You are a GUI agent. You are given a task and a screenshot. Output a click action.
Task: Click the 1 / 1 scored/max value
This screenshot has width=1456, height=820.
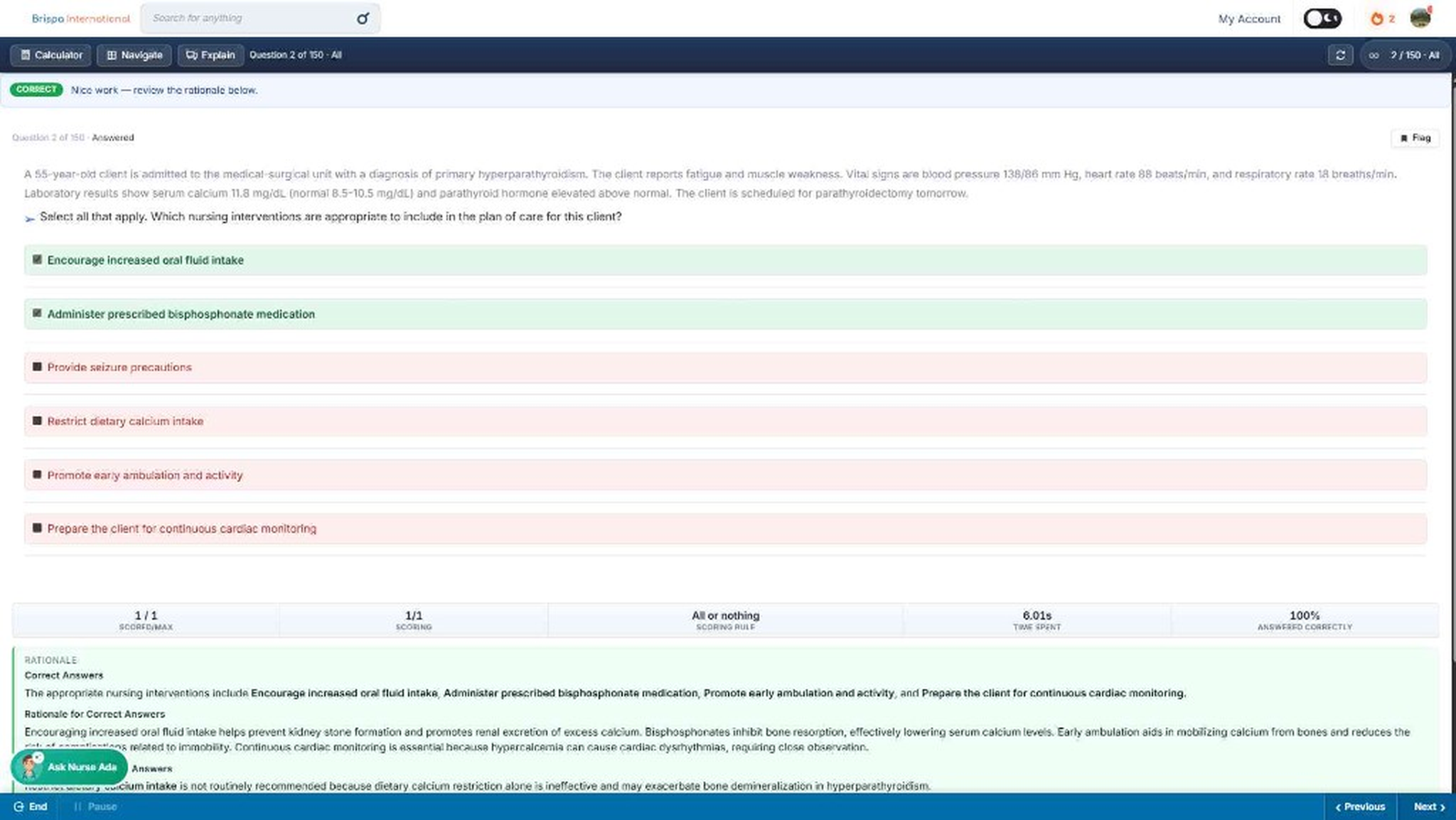coord(146,615)
